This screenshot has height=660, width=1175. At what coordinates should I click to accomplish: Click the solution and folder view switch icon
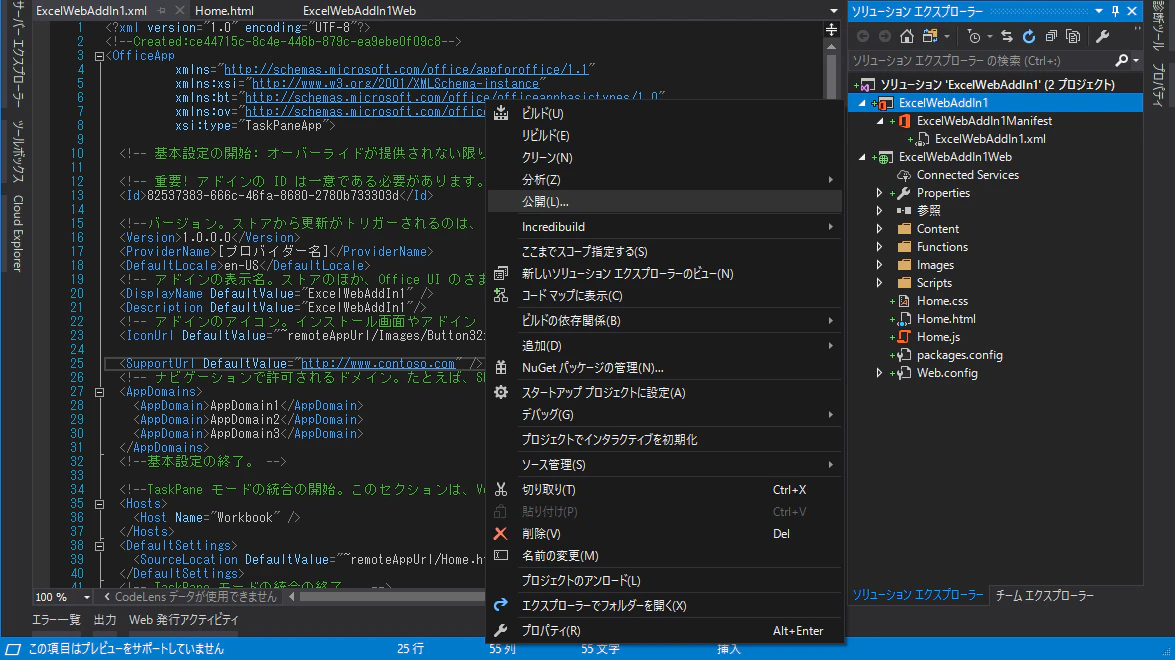[930, 36]
